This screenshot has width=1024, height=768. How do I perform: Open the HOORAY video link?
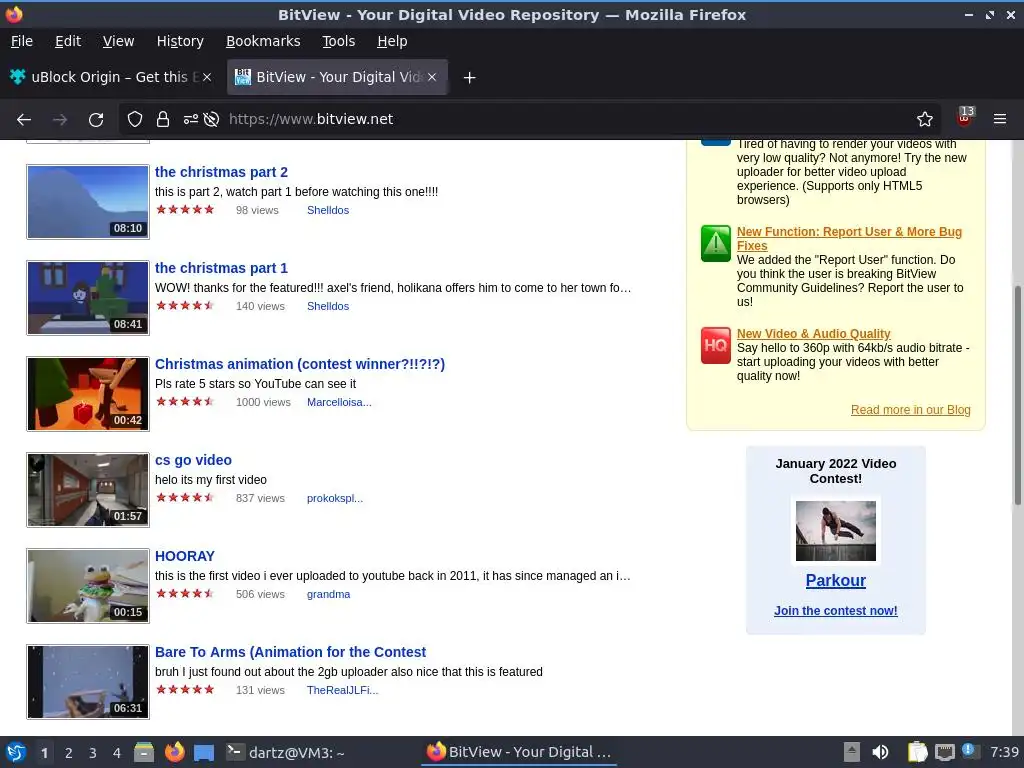[x=185, y=556]
